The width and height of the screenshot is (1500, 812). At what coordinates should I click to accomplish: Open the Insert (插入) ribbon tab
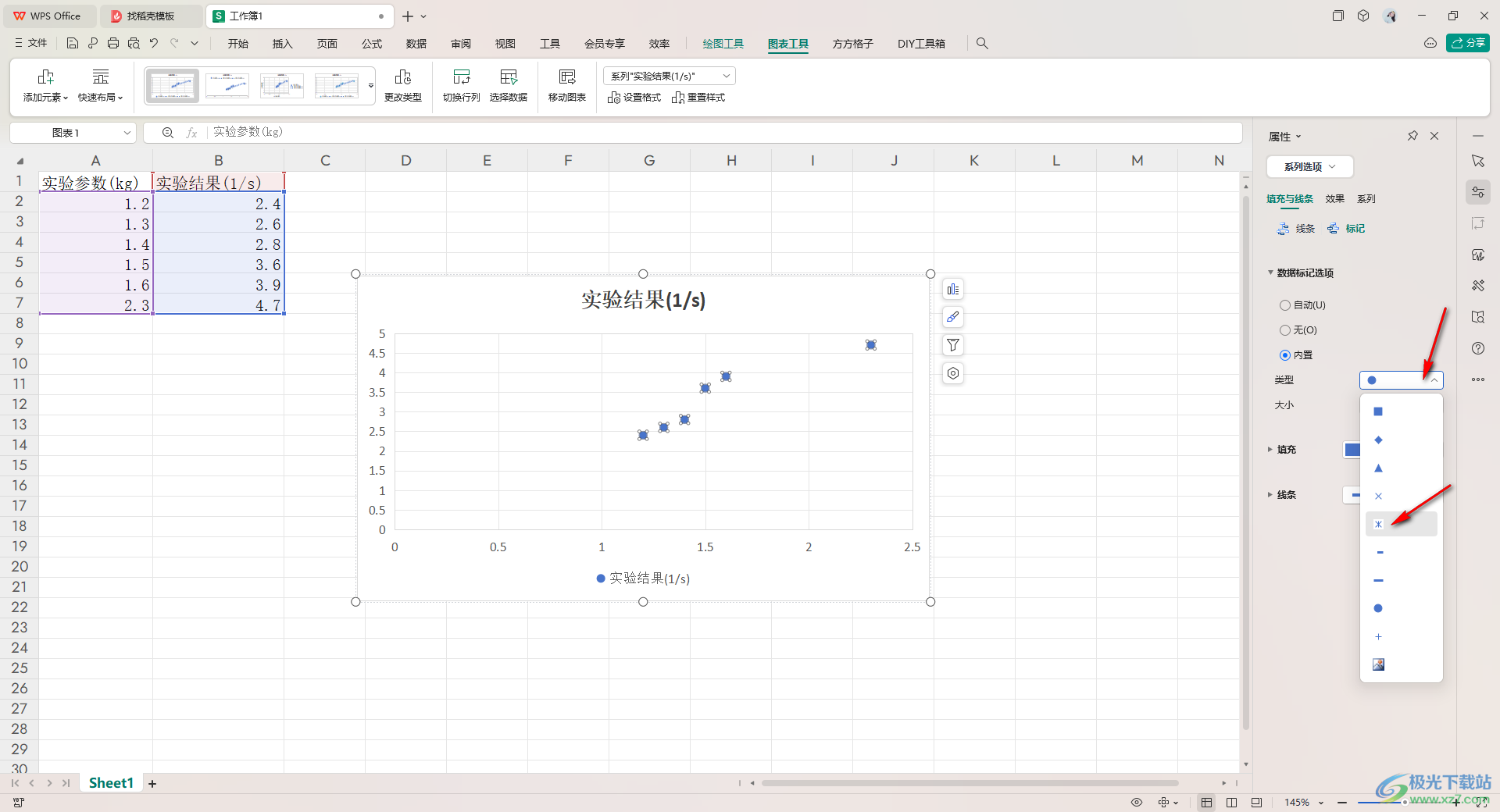(283, 44)
